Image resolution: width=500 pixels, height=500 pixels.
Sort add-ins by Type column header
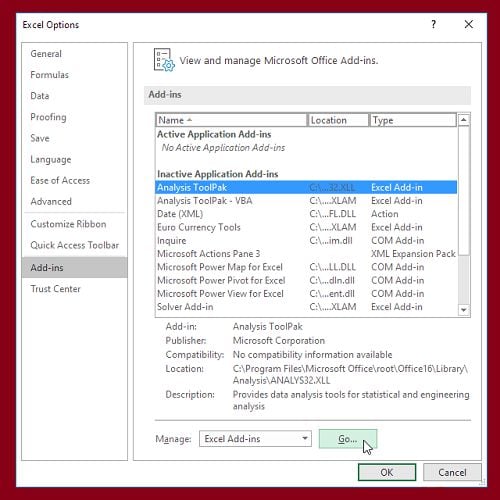click(x=413, y=120)
